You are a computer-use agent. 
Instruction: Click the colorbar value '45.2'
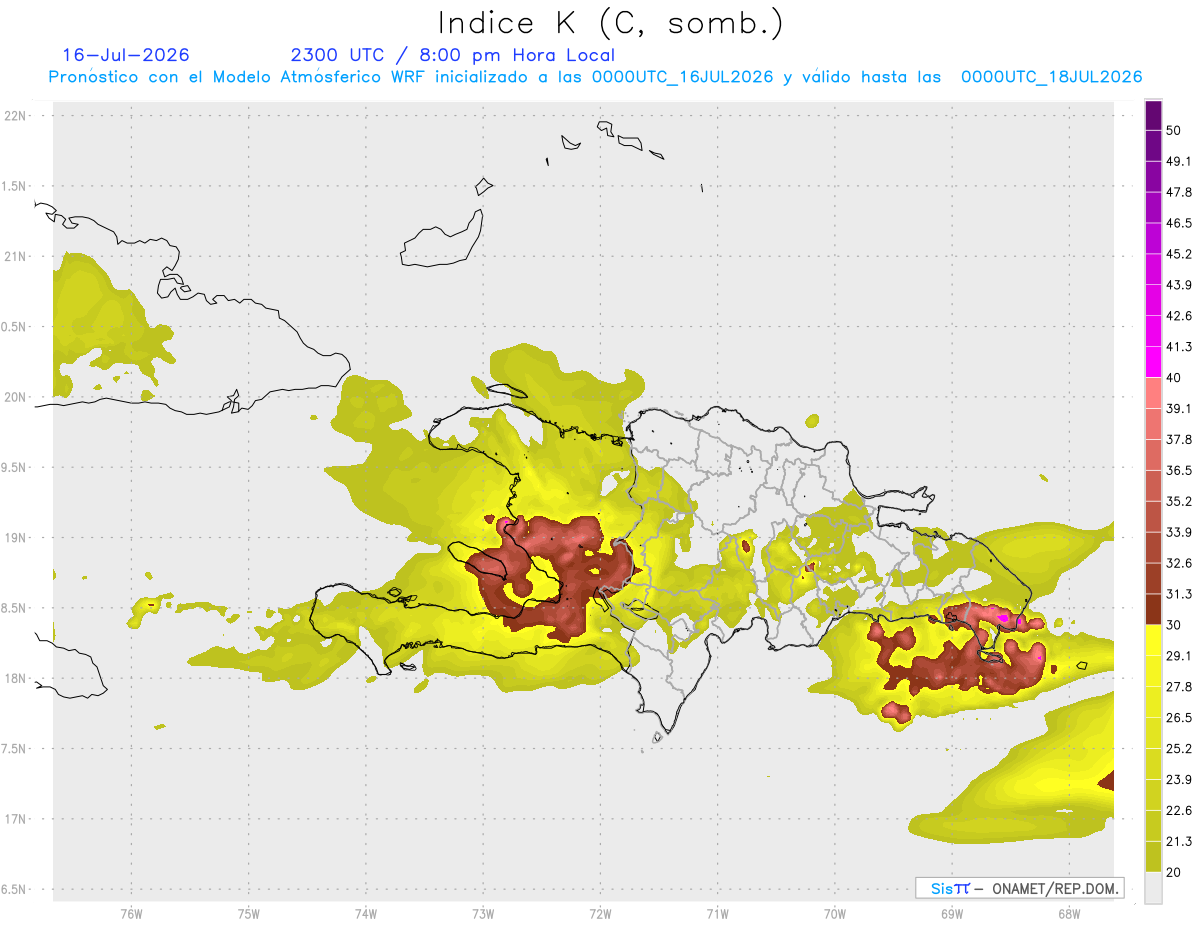(1179, 254)
